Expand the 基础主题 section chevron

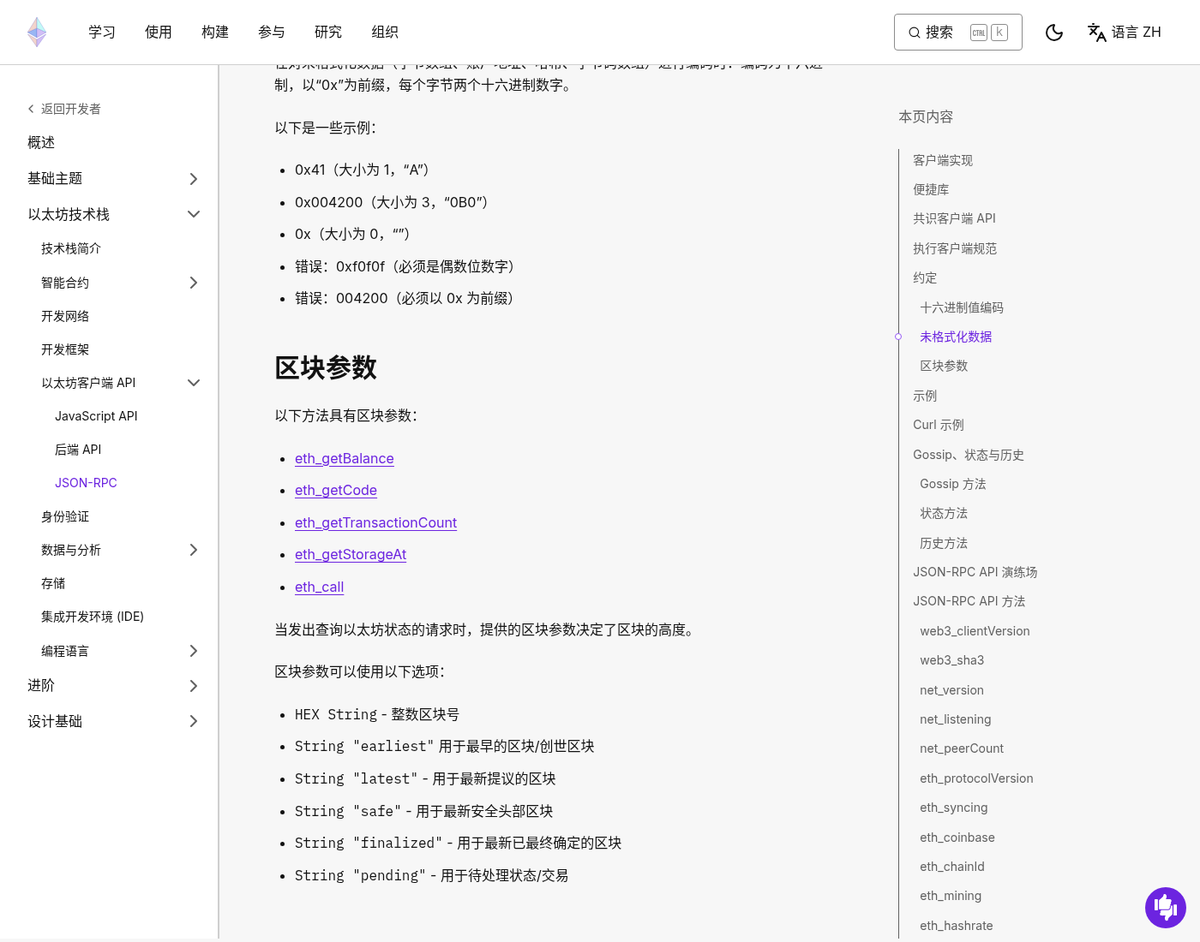pos(194,179)
